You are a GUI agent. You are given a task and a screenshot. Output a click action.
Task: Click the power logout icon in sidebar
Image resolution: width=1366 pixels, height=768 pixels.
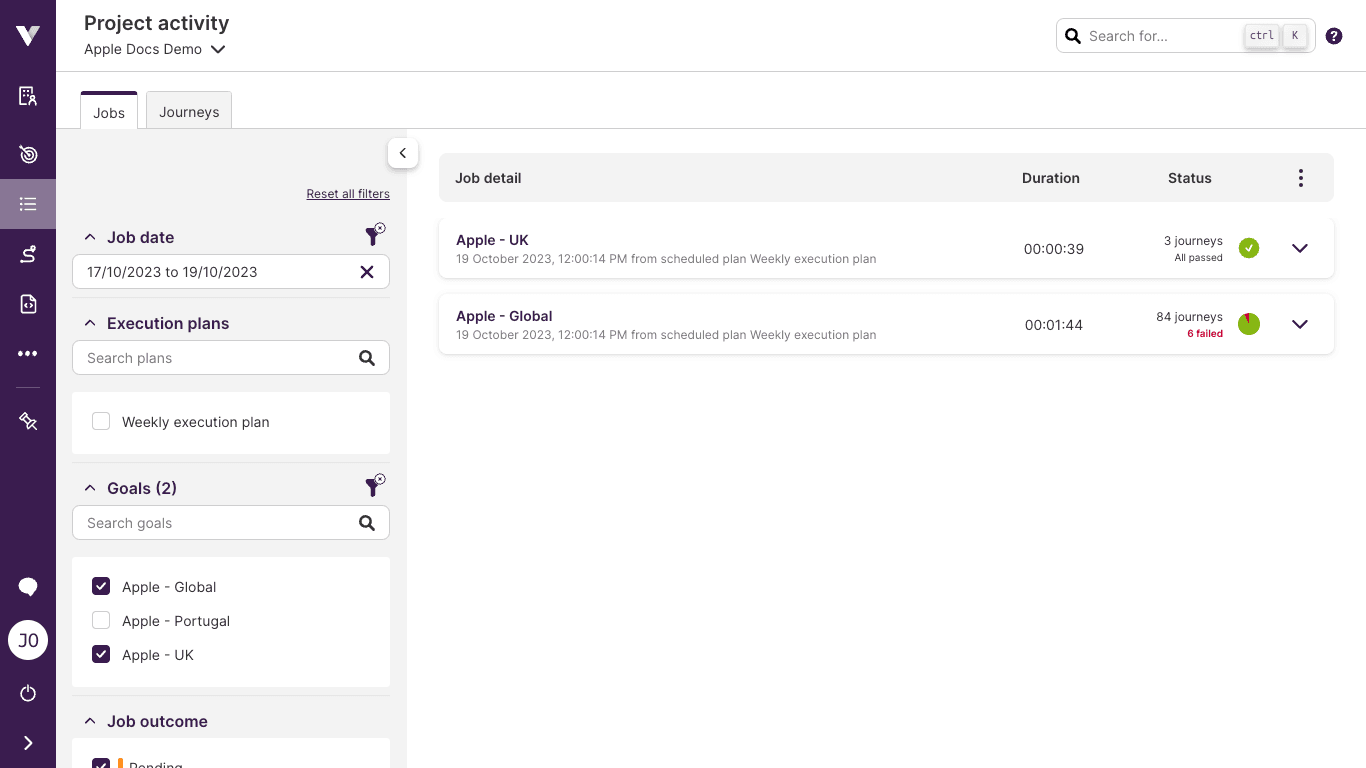point(27,693)
